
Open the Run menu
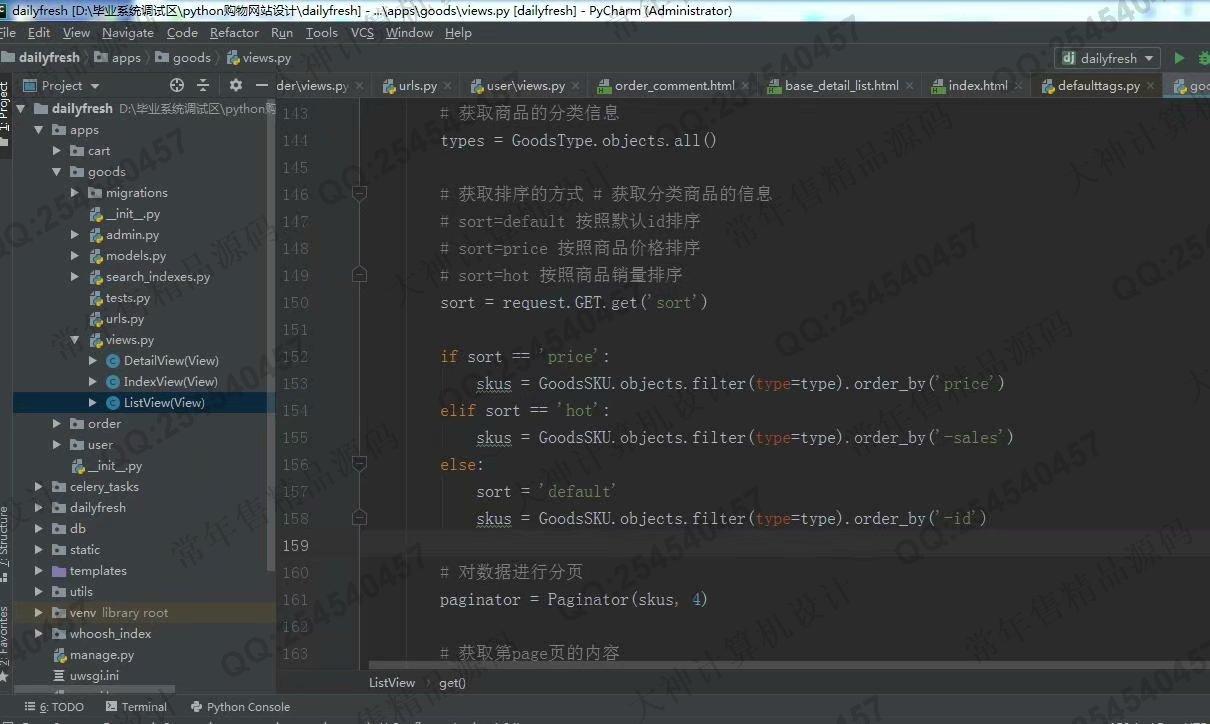tap(282, 33)
